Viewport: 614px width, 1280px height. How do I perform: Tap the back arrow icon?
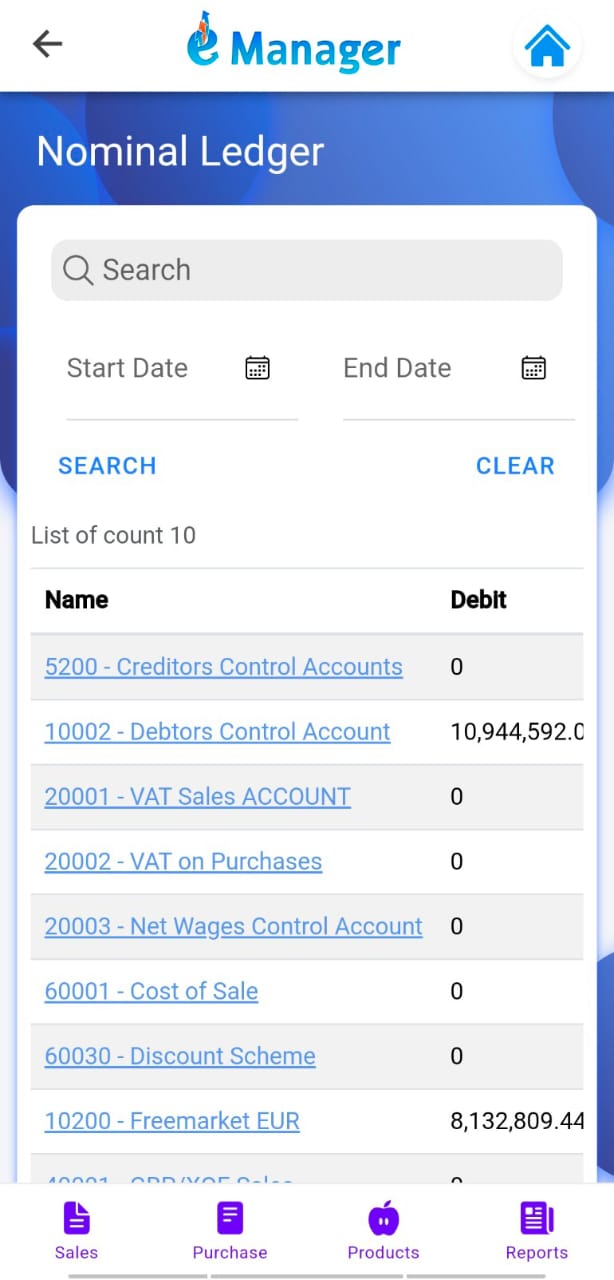tap(47, 44)
